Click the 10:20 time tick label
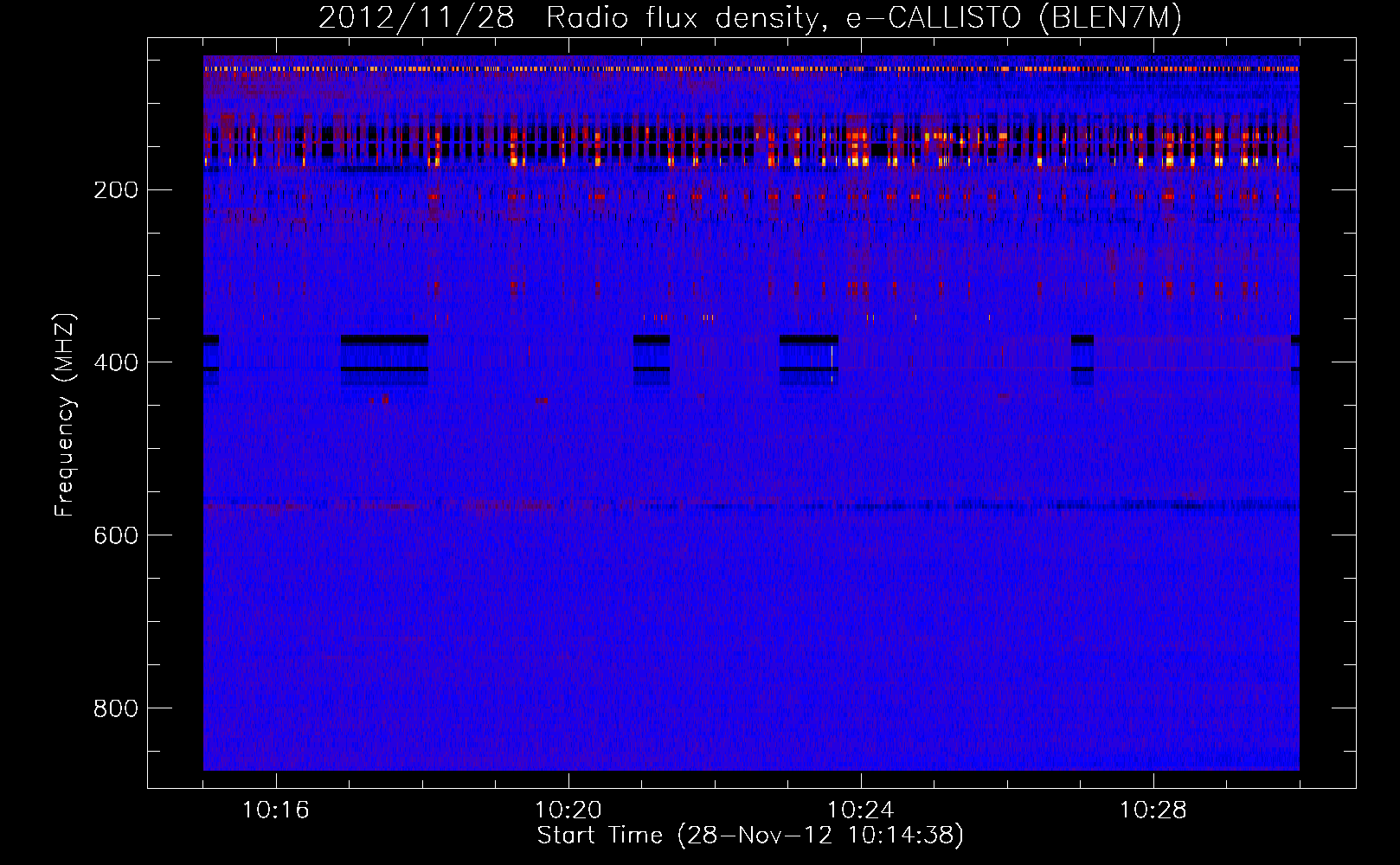Image resolution: width=1400 pixels, height=865 pixels. point(568,811)
